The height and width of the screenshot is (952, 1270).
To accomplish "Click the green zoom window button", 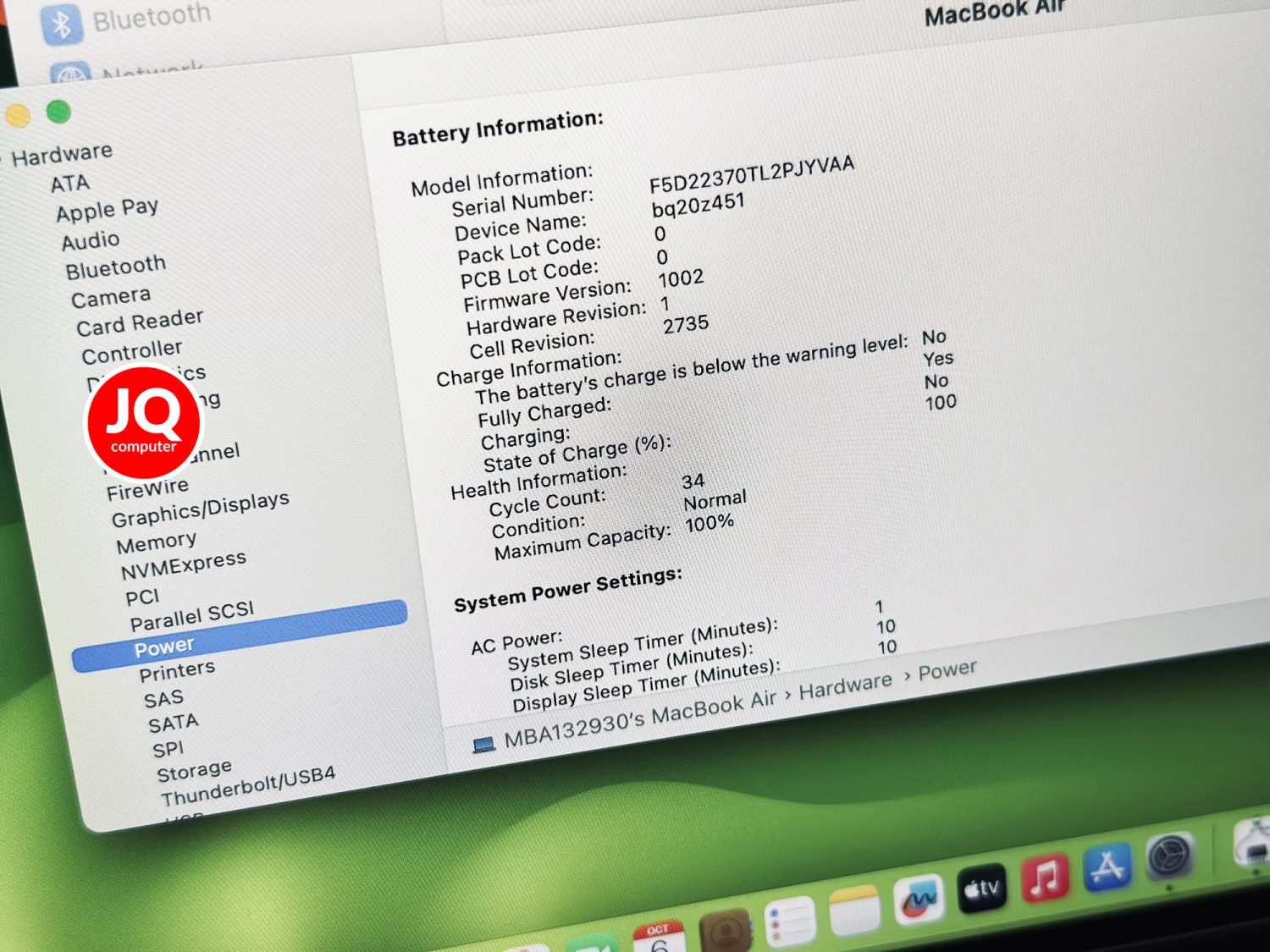I will pos(58,111).
